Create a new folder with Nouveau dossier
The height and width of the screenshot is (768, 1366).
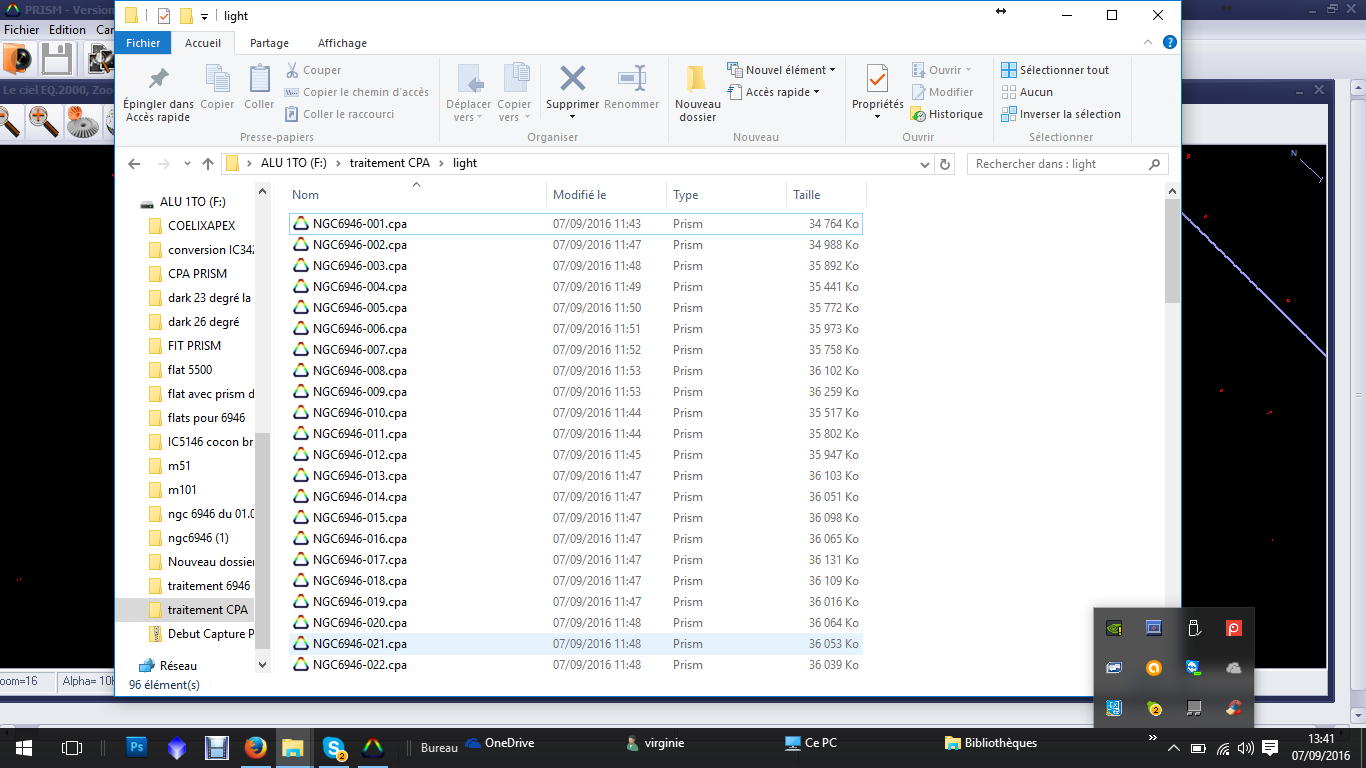[x=697, y=80]
